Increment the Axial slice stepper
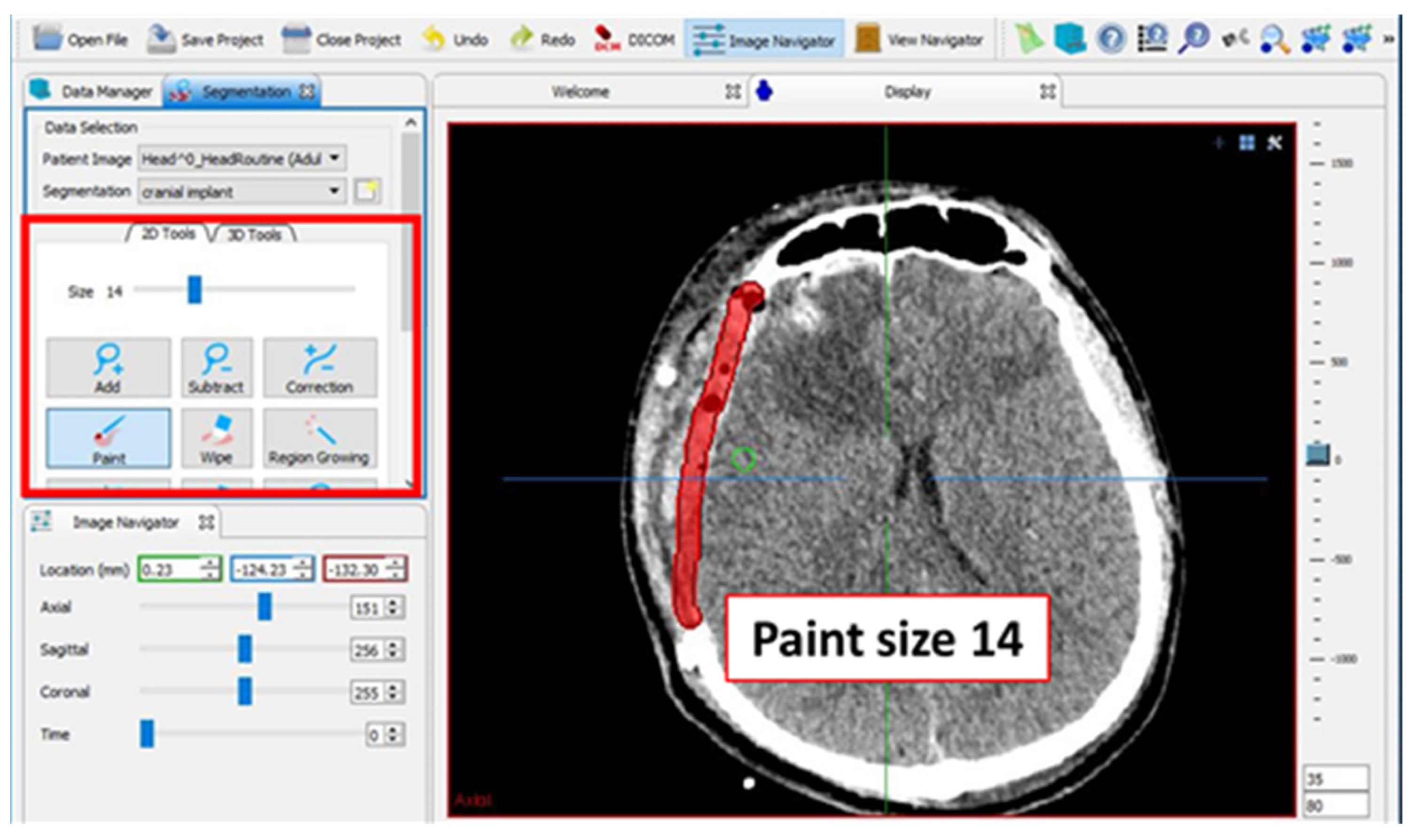This screenshot has height=840, width=1420. (393, 604)
